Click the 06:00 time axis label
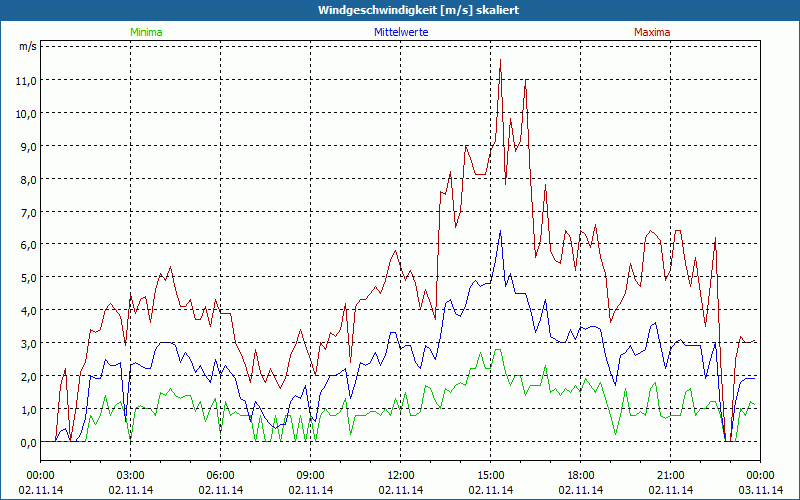Viewport: 800px width, 500px height. click(x=220, y=475)
